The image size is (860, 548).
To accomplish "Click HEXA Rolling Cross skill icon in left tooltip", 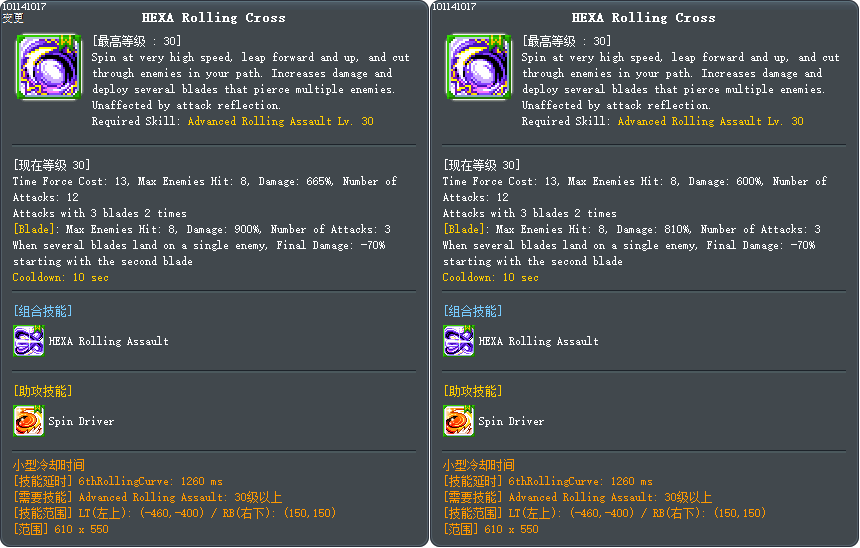I will coord(48,67).
